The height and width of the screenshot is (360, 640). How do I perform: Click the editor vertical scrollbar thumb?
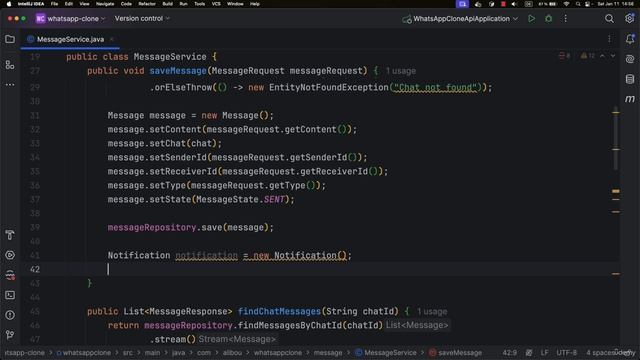tap(616, 139)
